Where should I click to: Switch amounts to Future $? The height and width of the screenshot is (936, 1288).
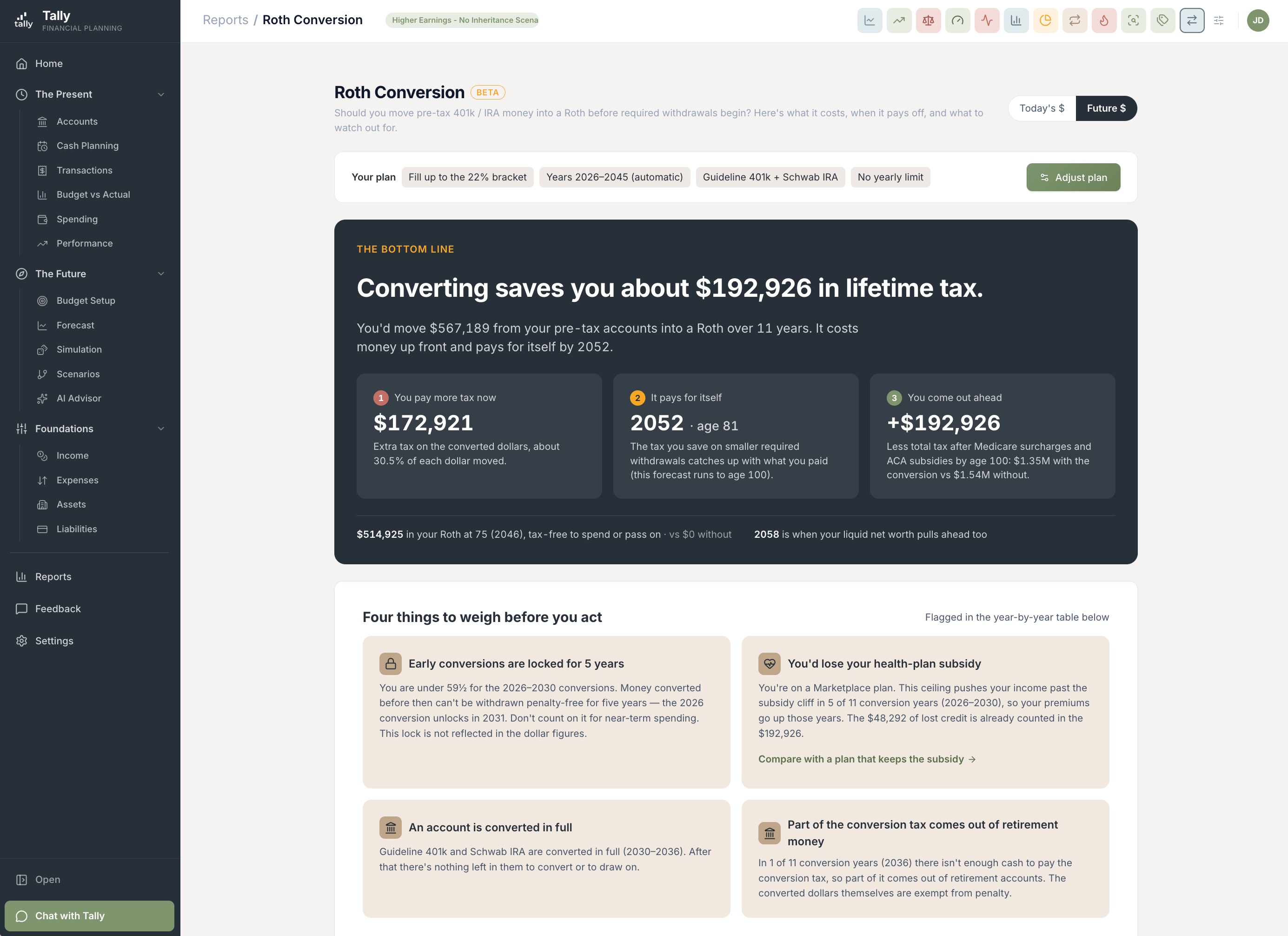(x=1106, y=108)
